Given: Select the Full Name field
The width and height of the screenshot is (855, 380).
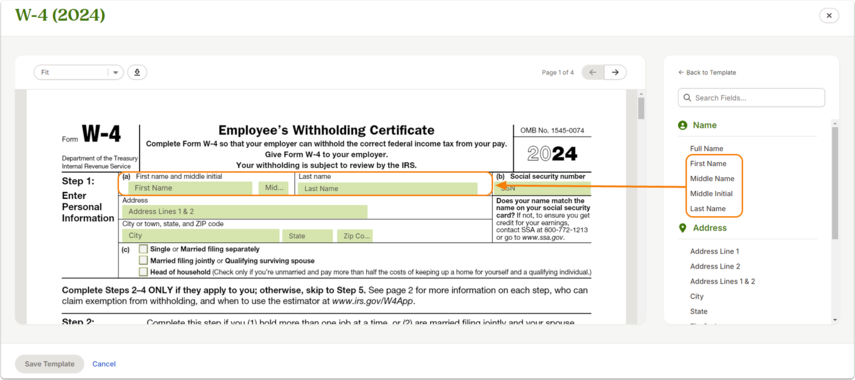Looking at the screenshot, I should (706, 148).
